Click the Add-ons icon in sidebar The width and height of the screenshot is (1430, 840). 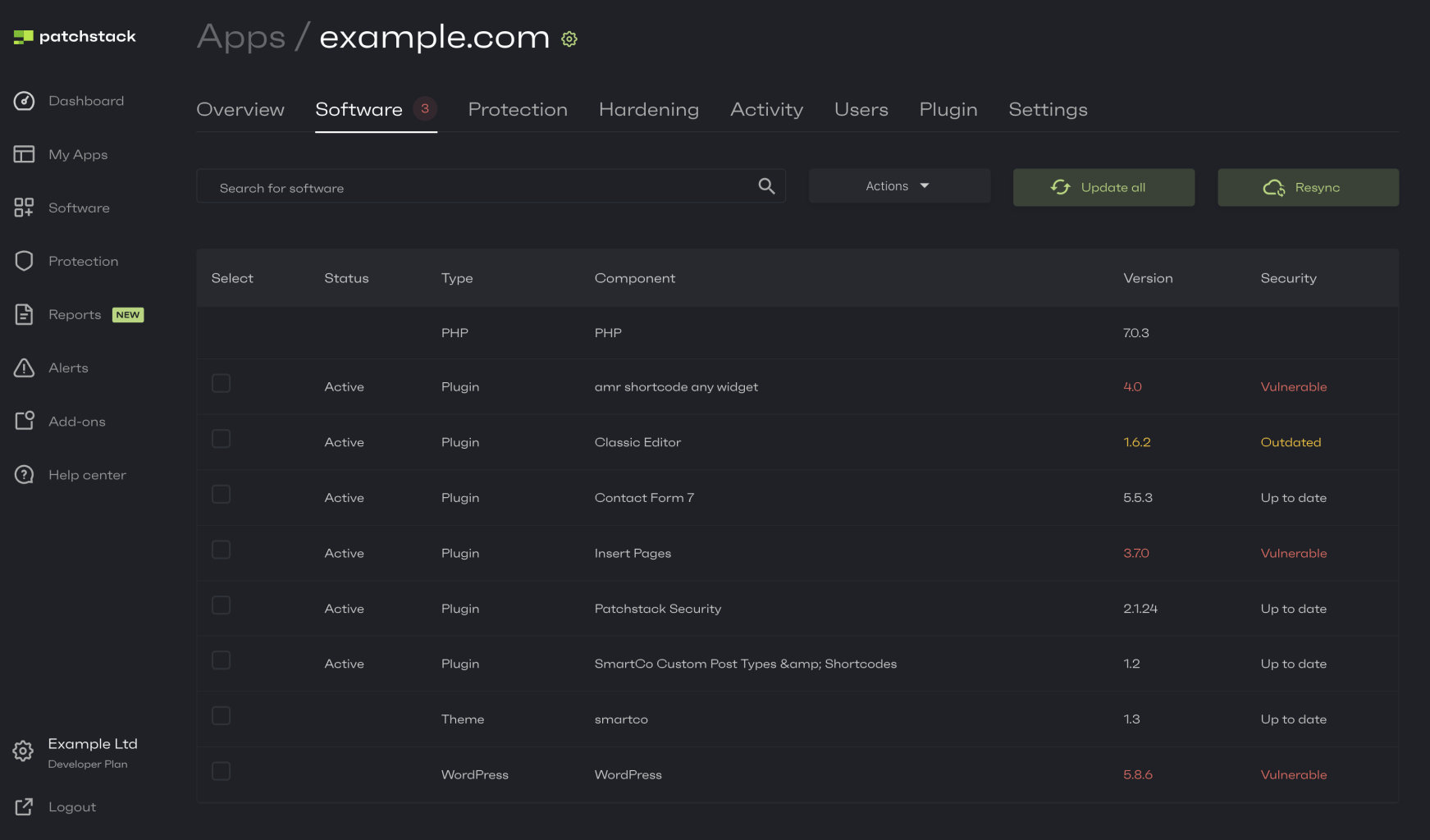tap(25, 421)
